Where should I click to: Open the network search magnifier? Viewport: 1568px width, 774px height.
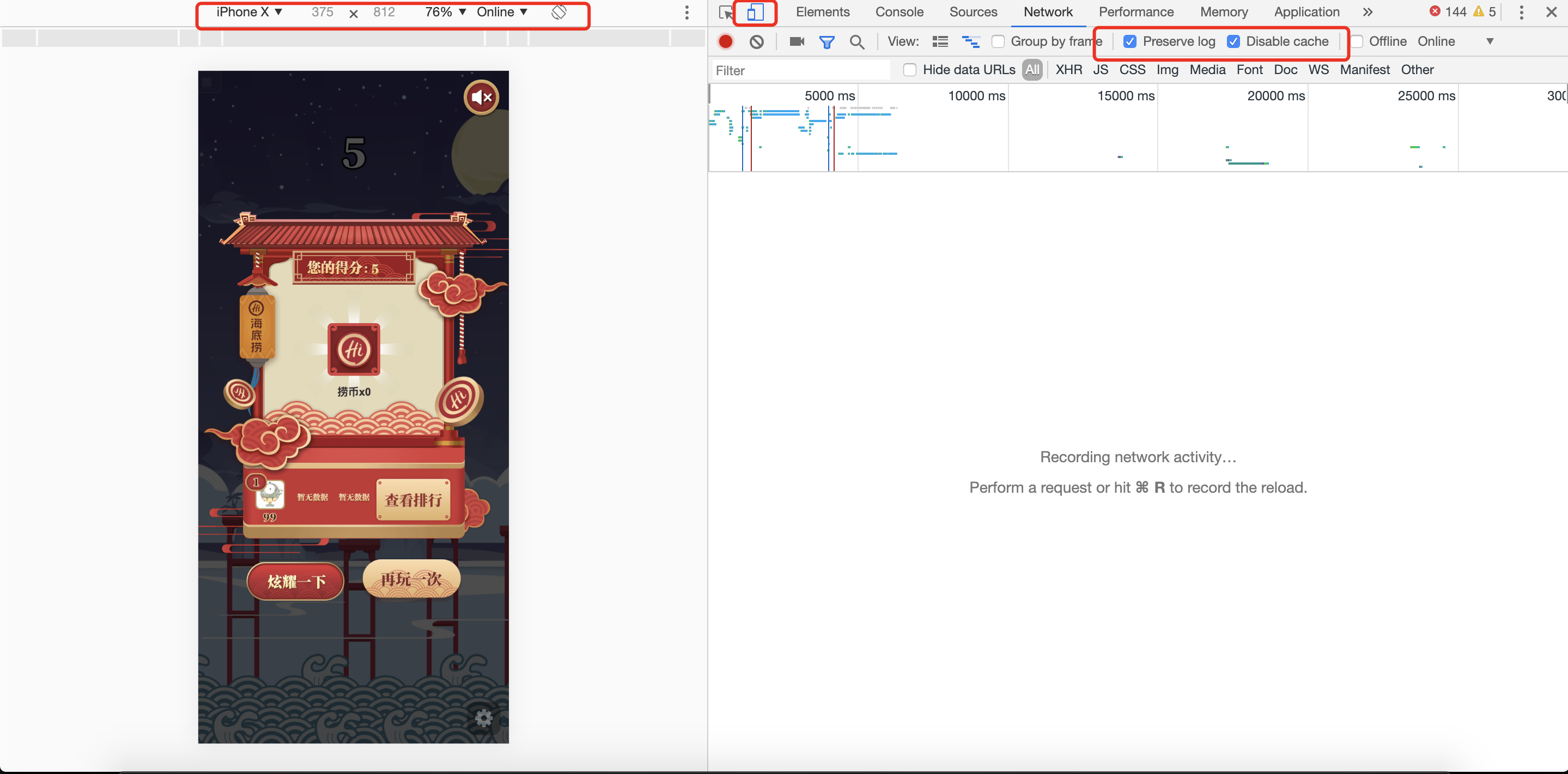tap(857, 41)
